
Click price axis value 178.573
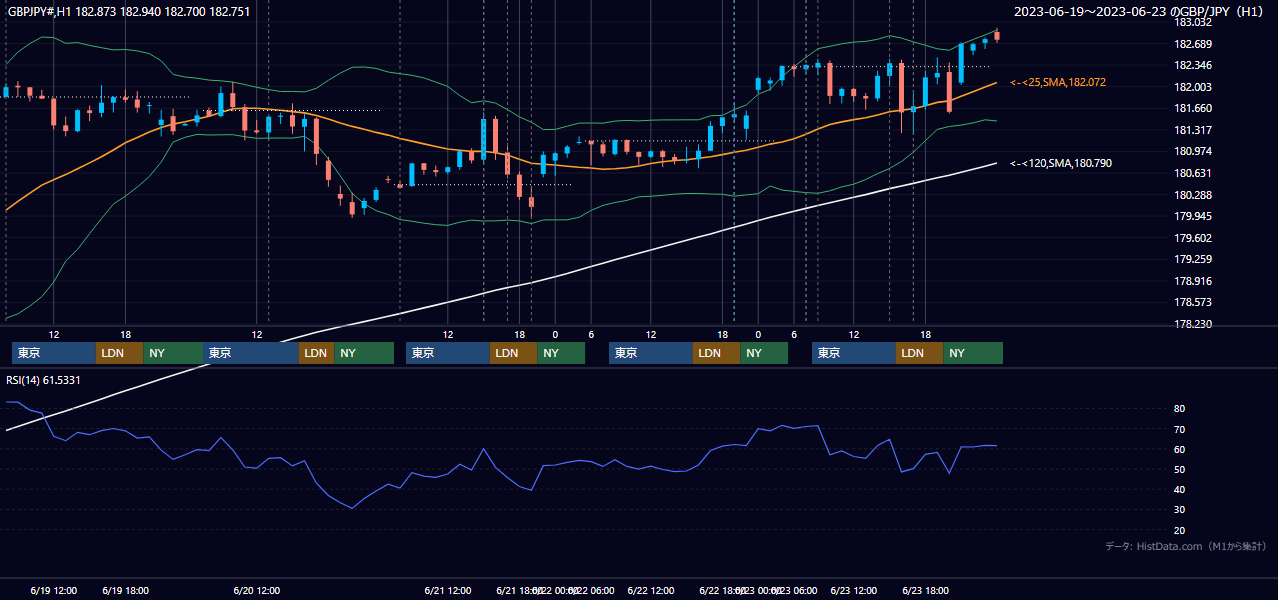point(1193,302)
